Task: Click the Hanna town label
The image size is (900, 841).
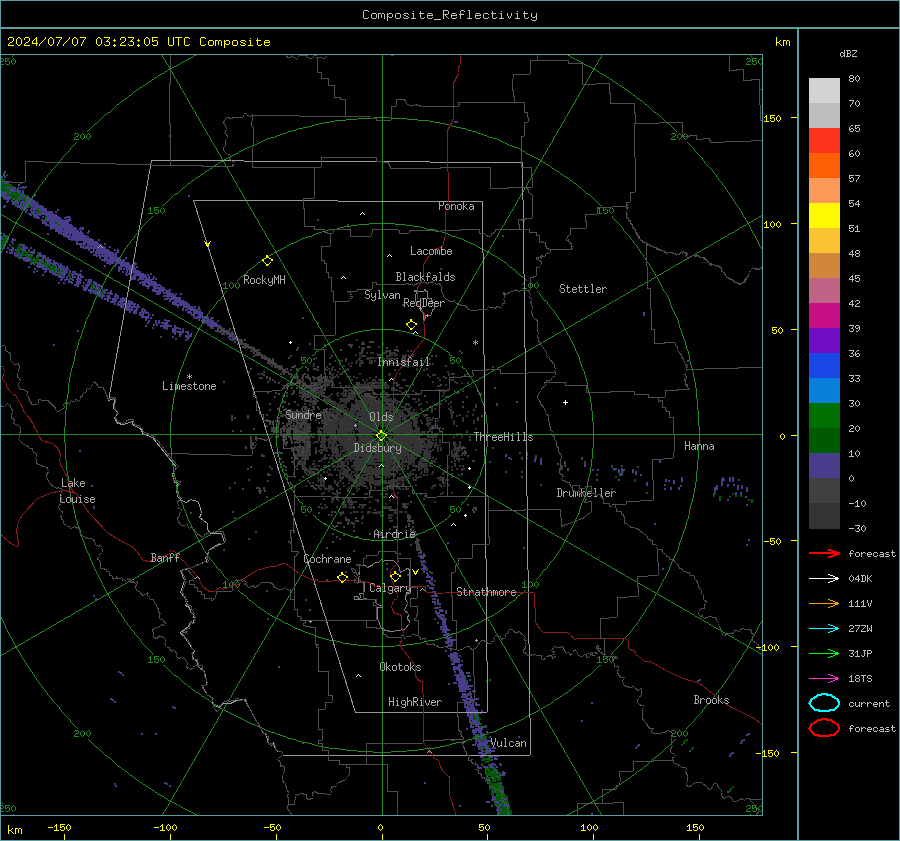Action: pos(699,446)
